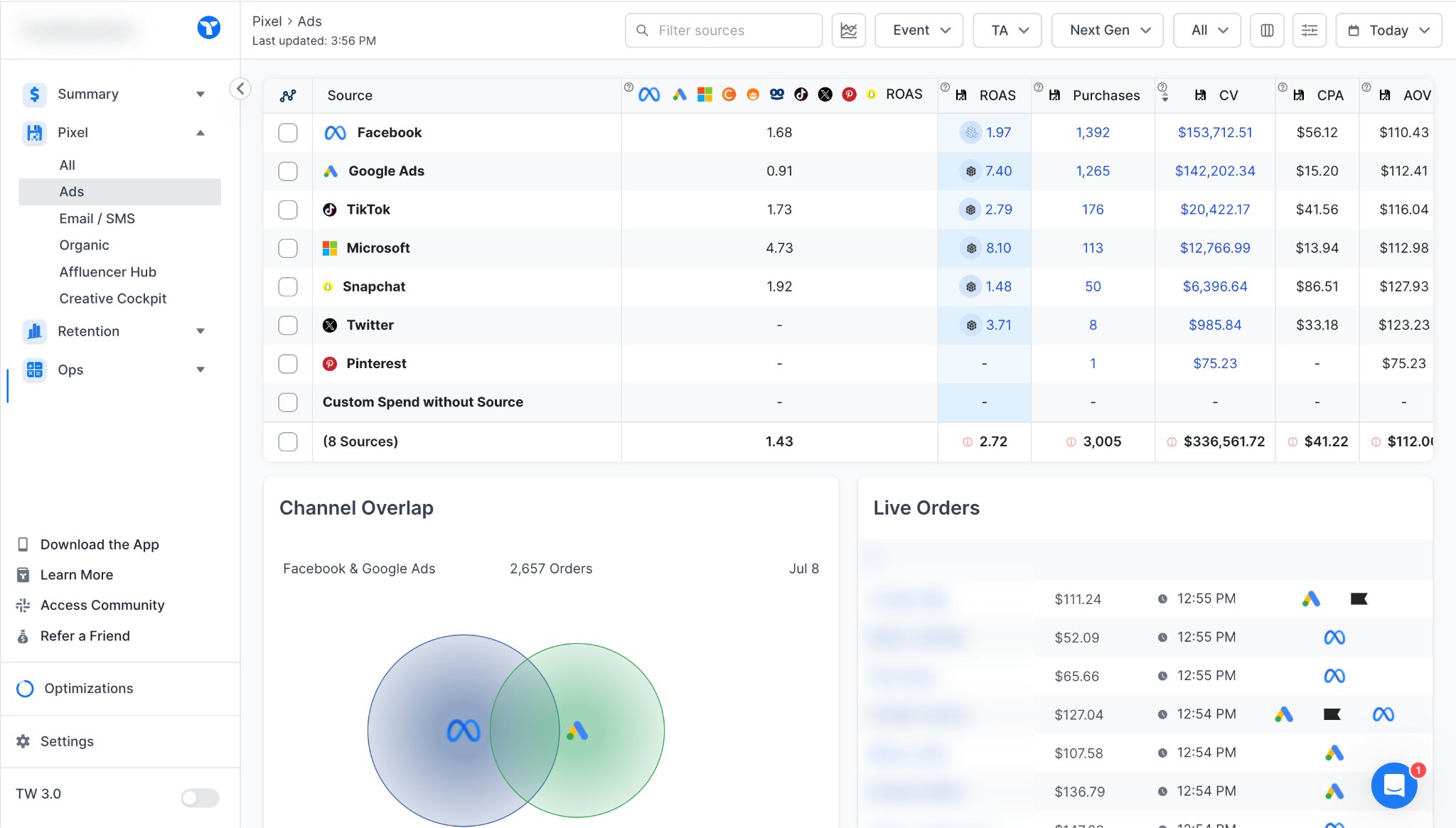Click Learn More link

[77, 575]
